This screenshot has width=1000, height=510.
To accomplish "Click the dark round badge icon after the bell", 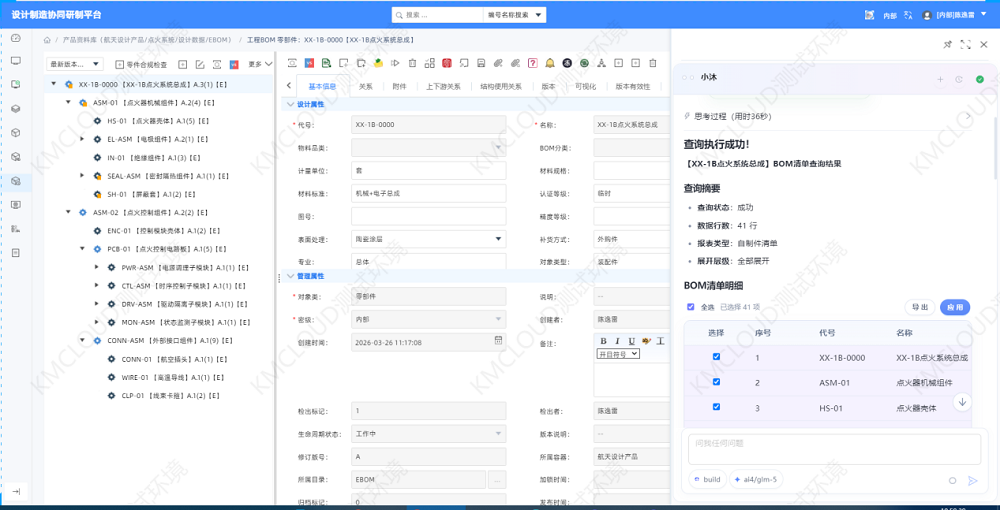I will click(566, 62).
